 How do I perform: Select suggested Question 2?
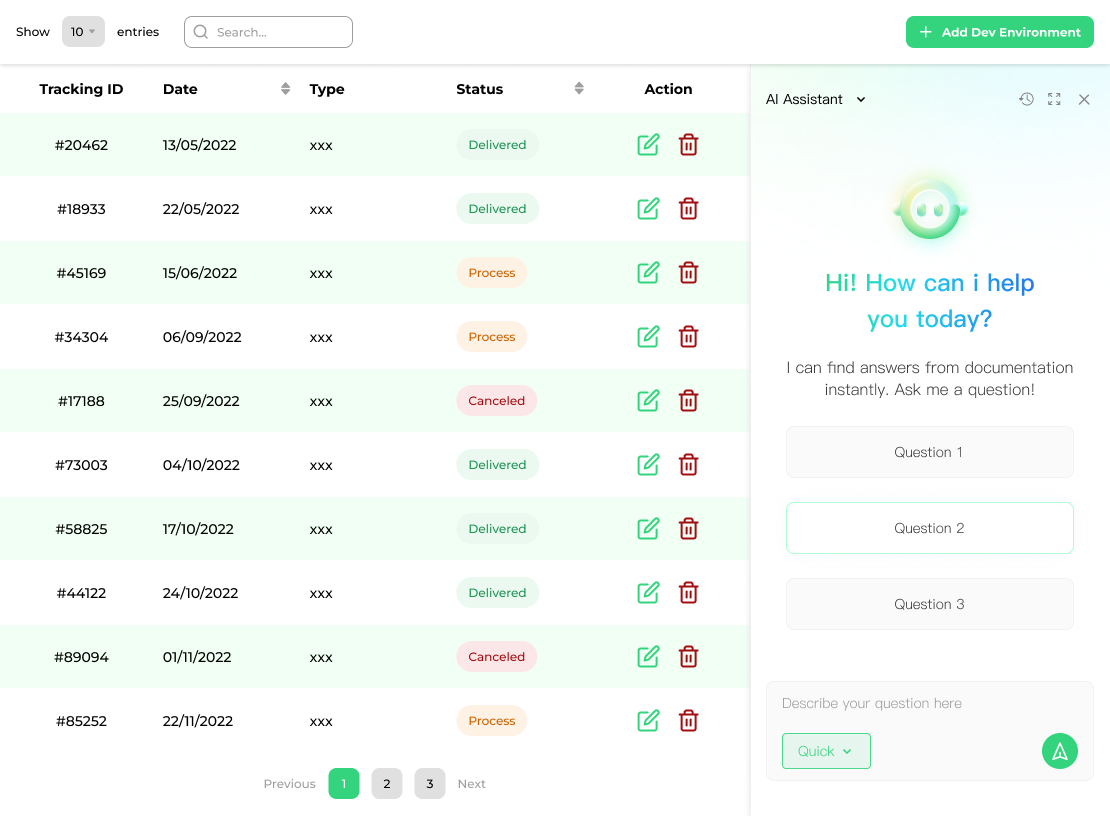(929, 528)
